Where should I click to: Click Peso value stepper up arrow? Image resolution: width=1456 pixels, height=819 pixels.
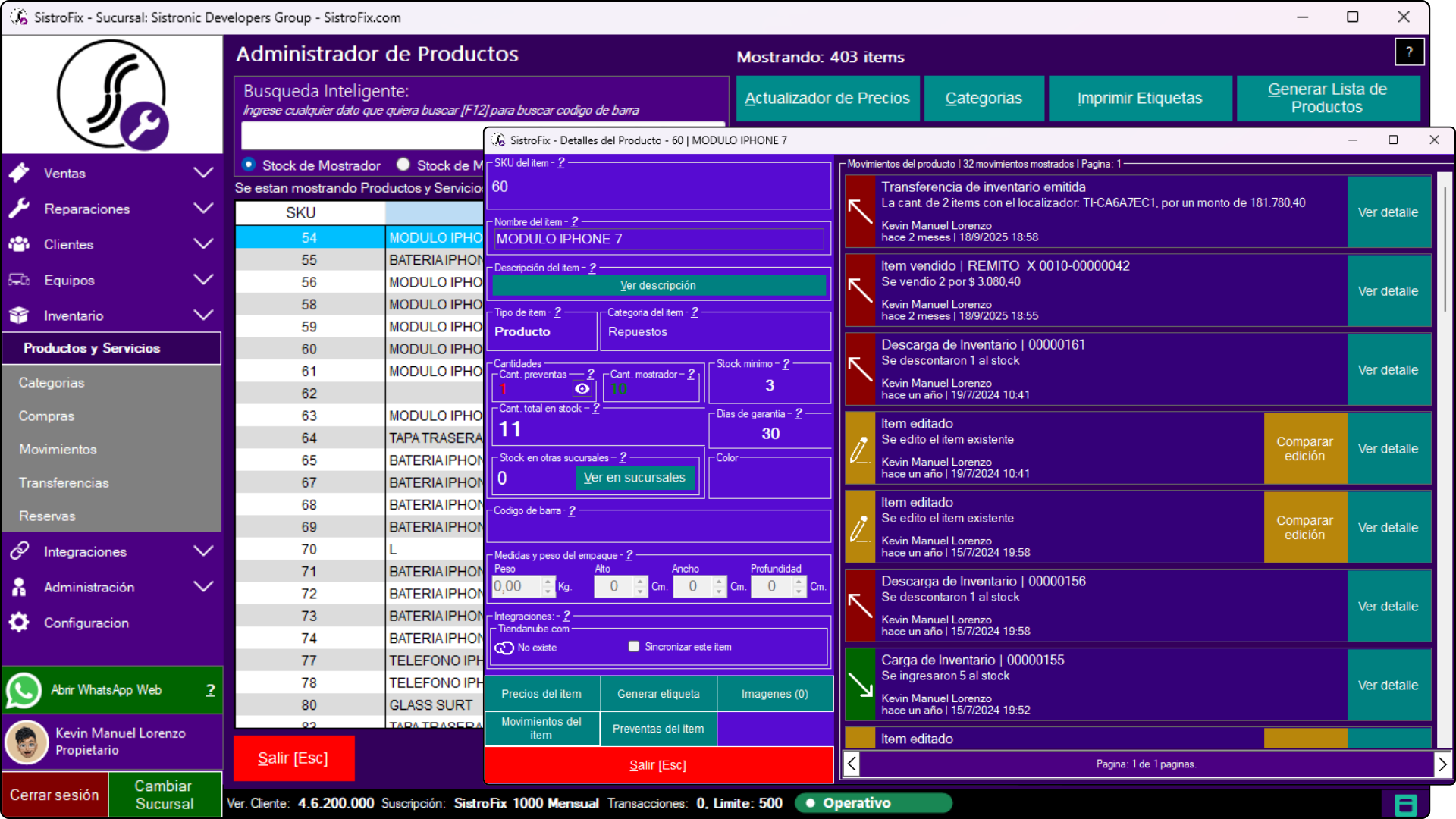[548, 582]
